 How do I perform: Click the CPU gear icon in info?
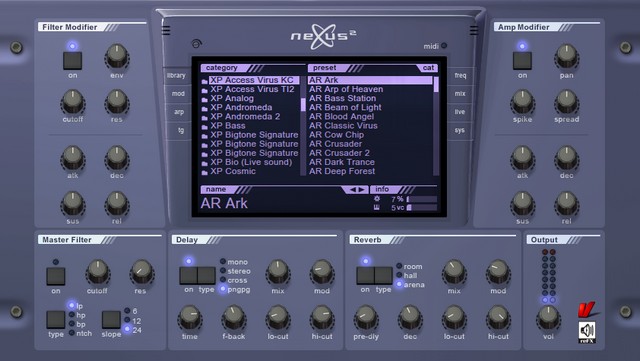coord(377,198)
